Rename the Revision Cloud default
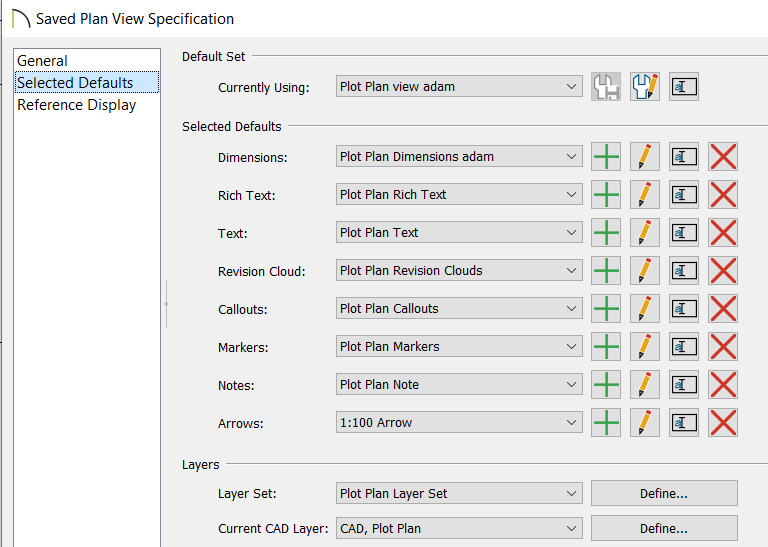 pos(684,271)
